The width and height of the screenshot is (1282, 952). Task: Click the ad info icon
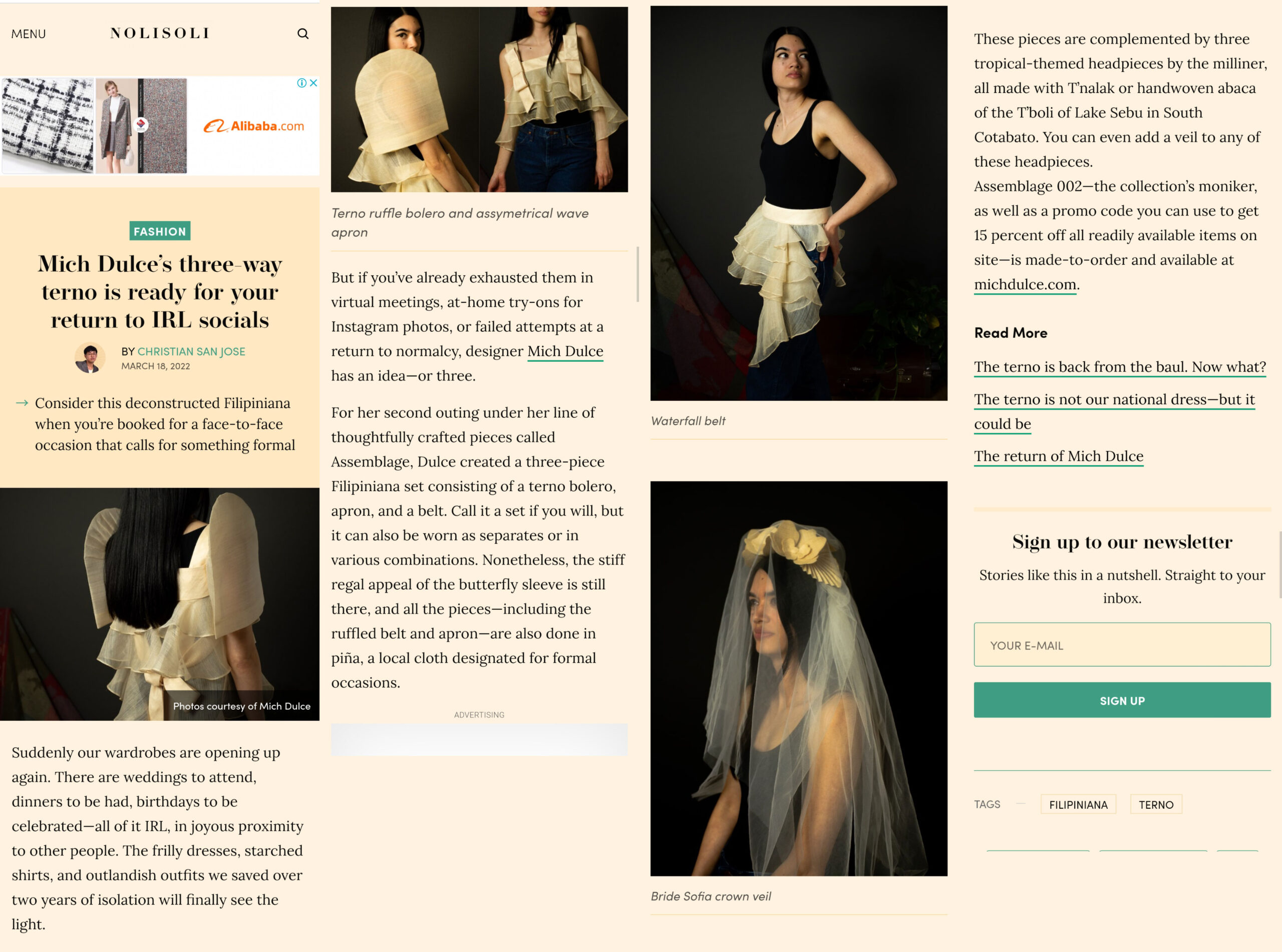[x=301, y=83]
